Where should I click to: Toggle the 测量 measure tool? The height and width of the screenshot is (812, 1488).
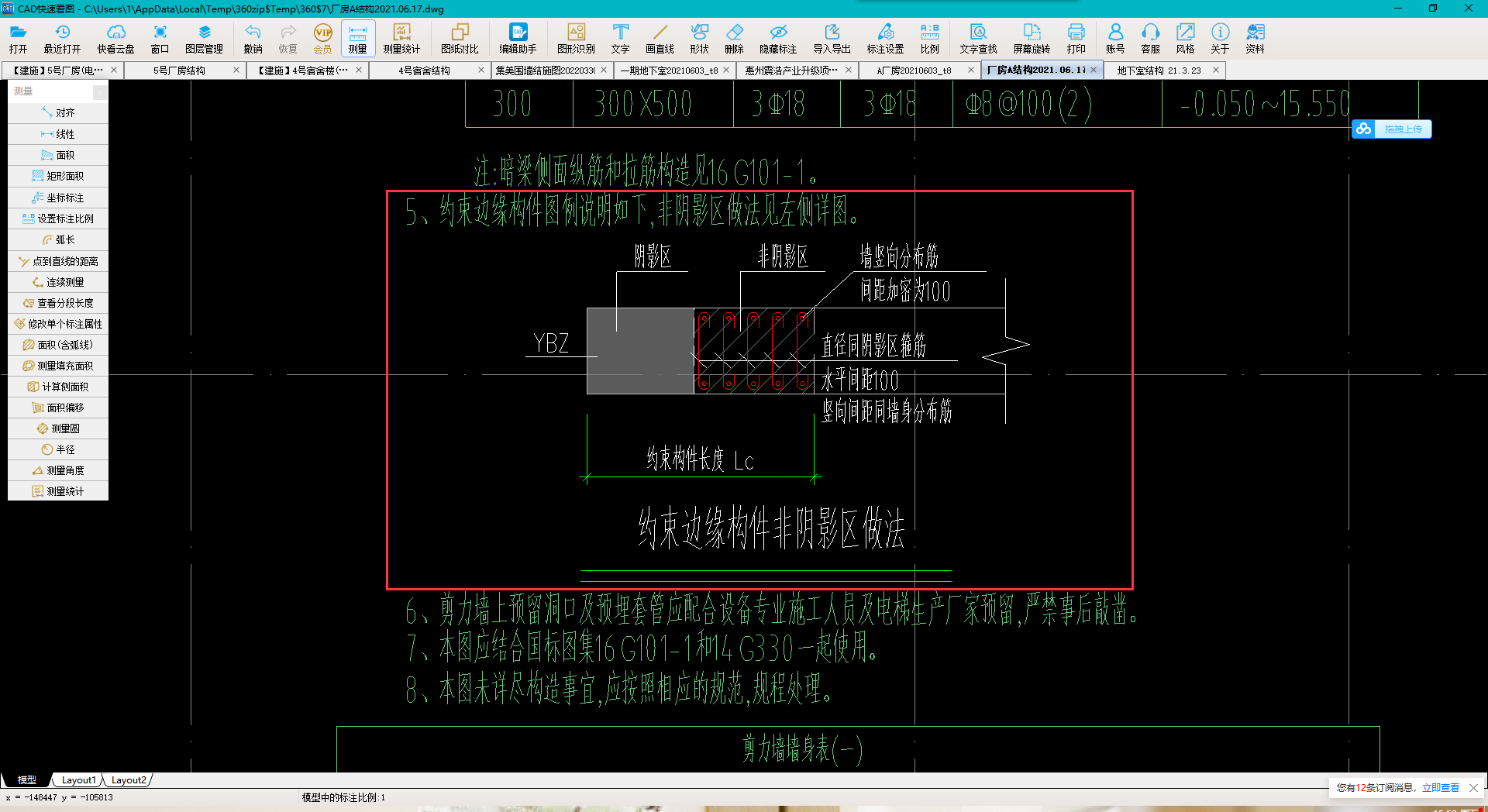(x=357, y=38)
